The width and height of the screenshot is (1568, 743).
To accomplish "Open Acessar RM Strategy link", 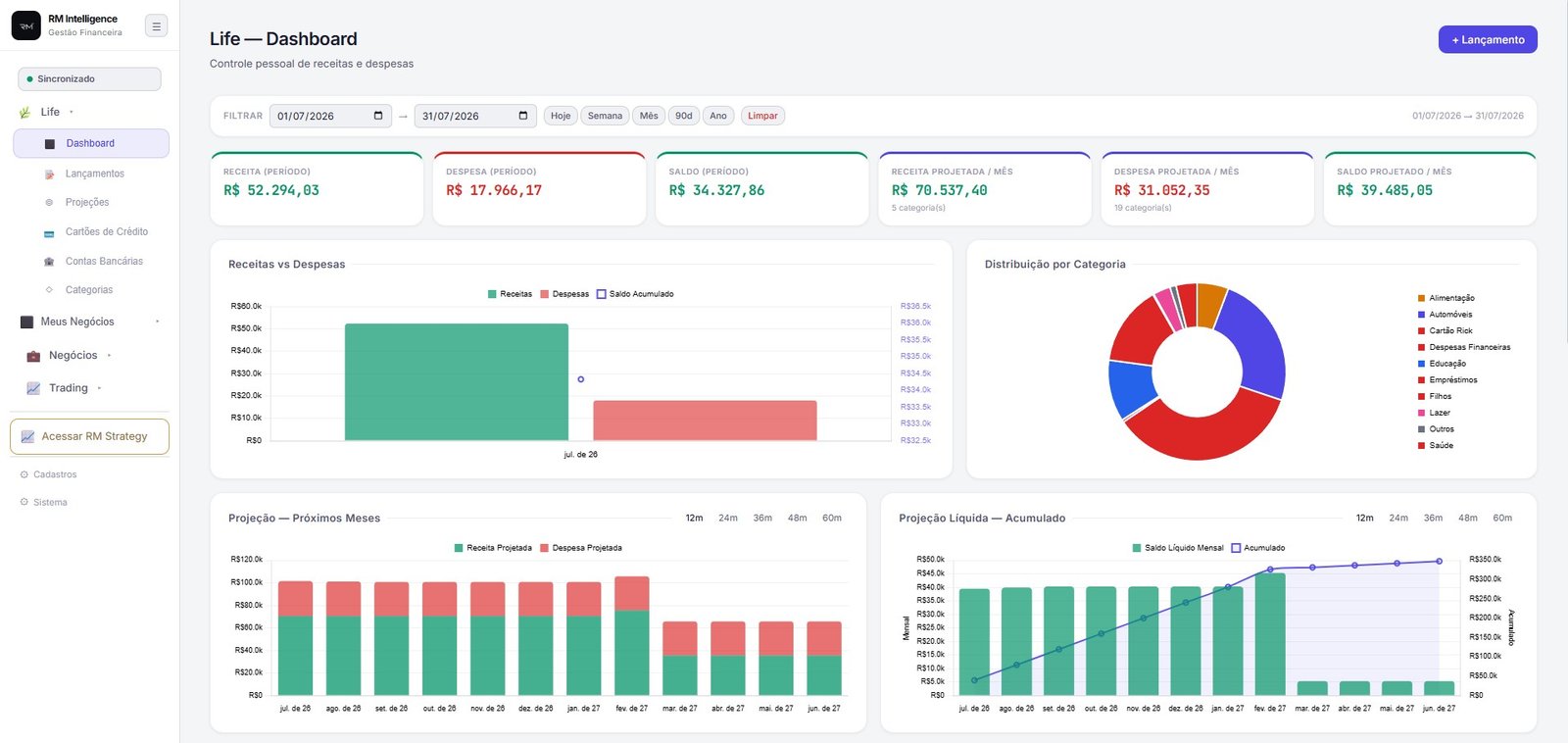I will tap(89, 437).
